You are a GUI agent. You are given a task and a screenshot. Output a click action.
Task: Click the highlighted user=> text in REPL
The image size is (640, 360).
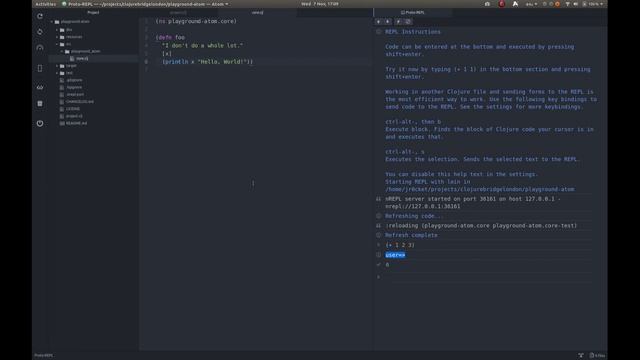click(x=395, y=255)
